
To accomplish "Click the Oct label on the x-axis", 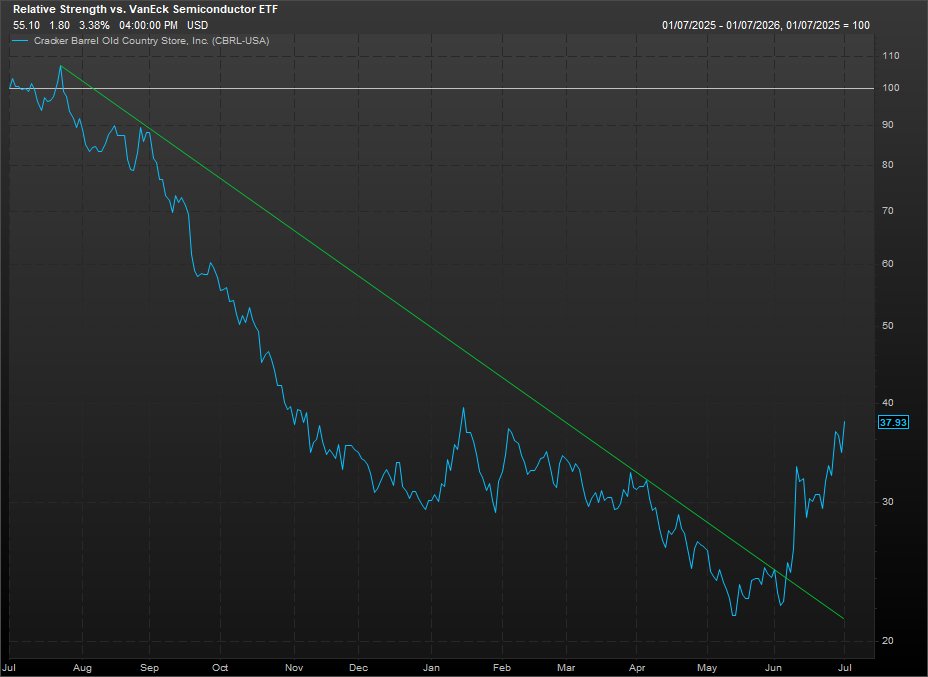I will pos(220,668).
